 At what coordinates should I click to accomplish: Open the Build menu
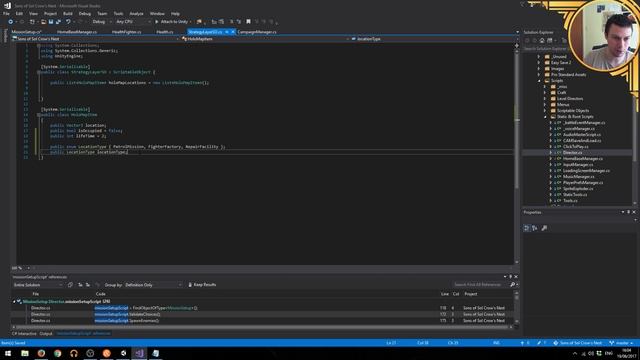coord(68,13)
